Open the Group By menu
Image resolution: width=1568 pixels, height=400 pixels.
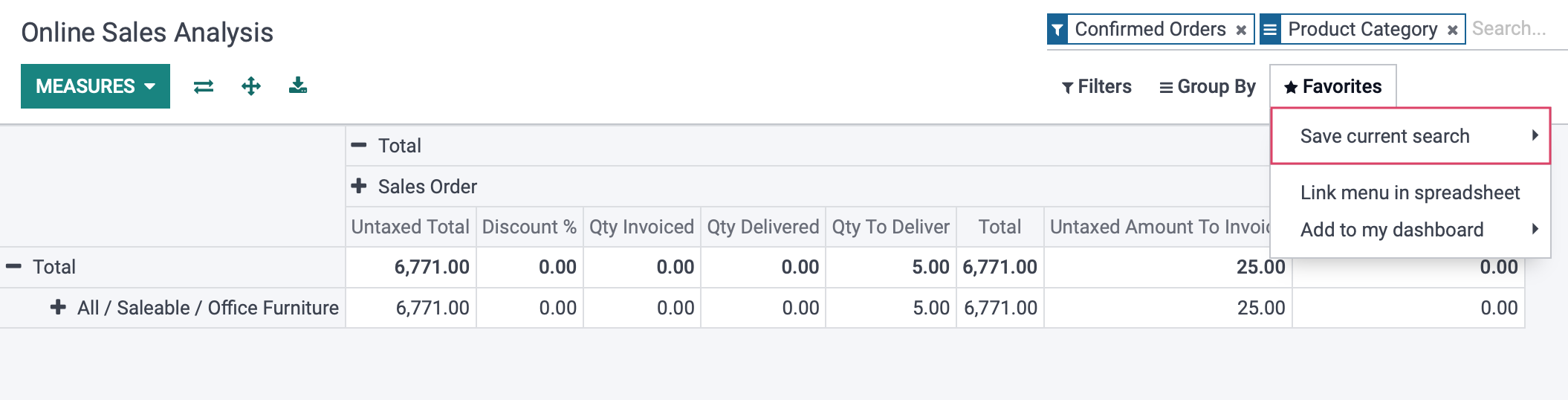(1208, 87)
